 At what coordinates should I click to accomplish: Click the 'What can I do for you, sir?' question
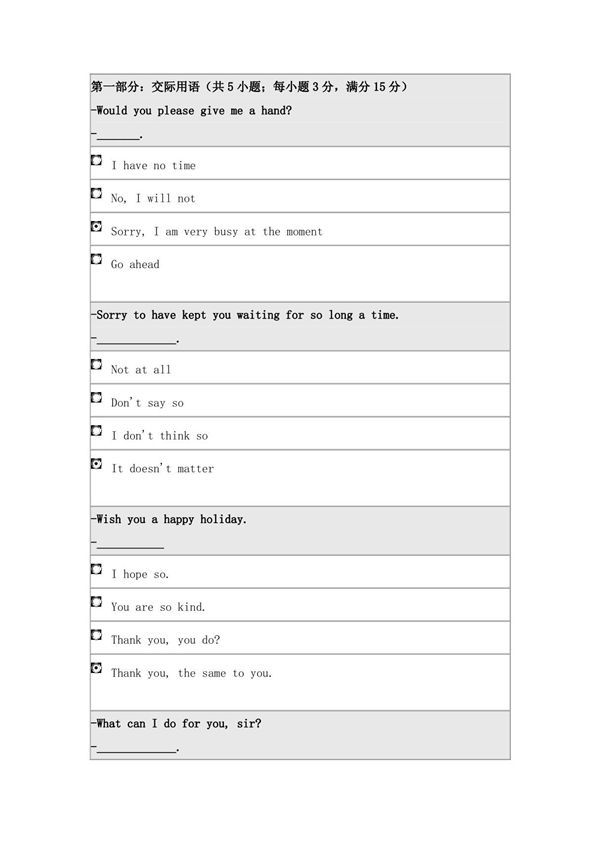click(x=176, y=723)
